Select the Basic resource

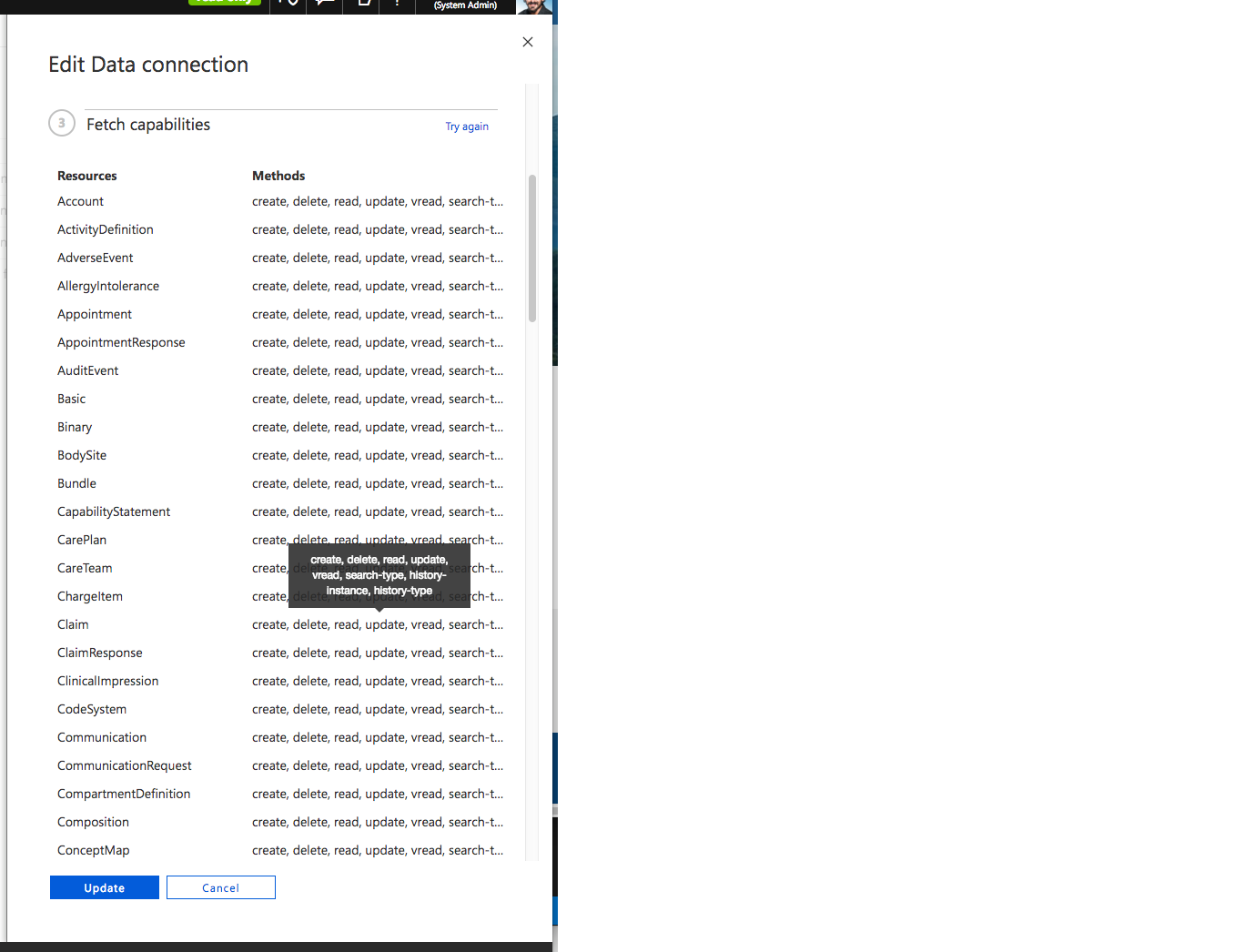pyautogui.click(x=72, y=399)
